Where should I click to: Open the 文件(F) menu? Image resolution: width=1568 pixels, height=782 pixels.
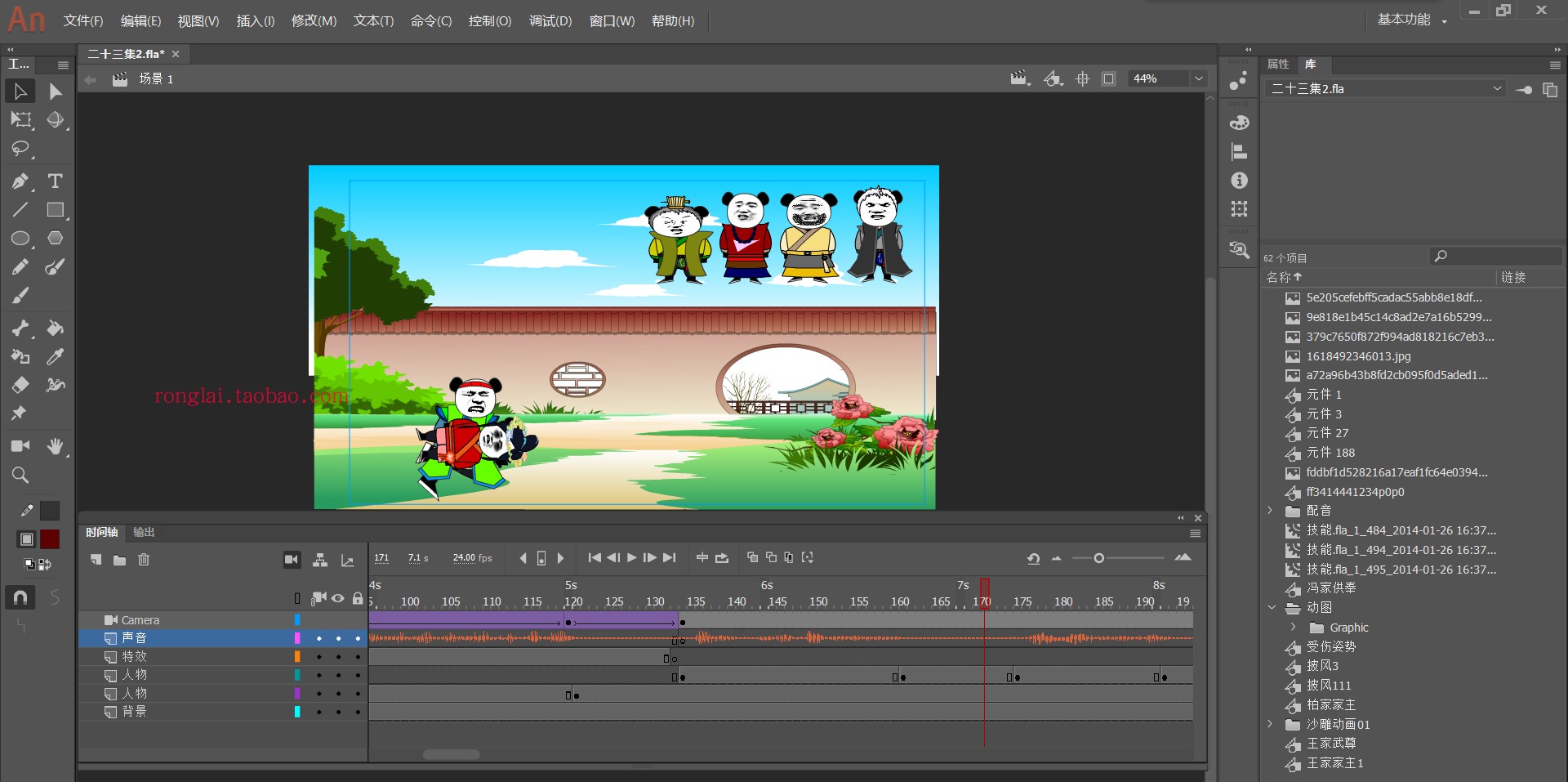tap(83, 20)
